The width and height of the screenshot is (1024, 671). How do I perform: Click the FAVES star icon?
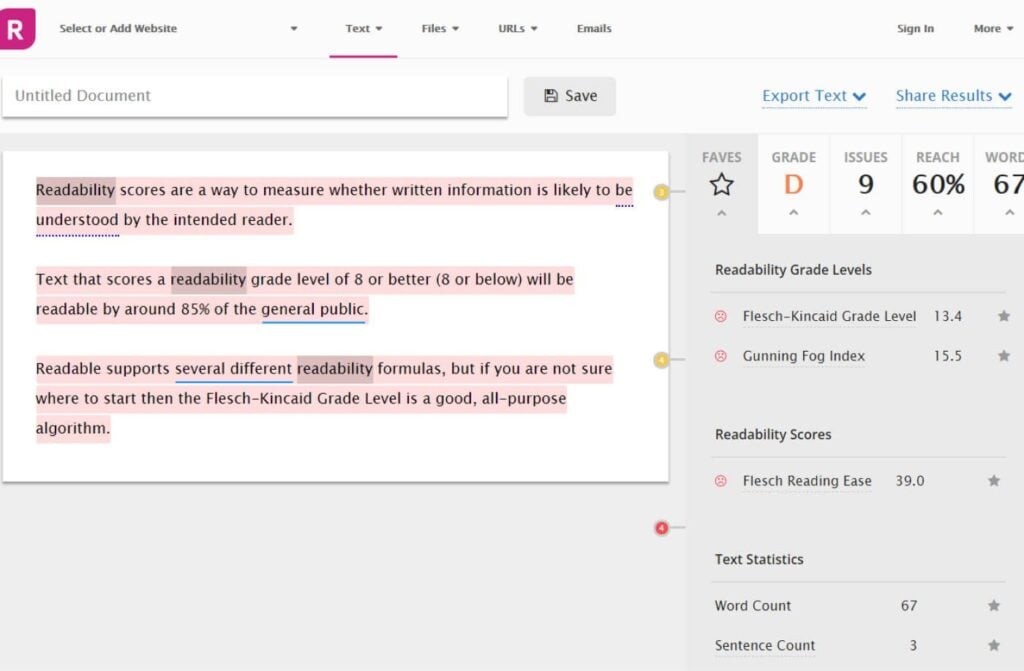[x=721, y=182]
